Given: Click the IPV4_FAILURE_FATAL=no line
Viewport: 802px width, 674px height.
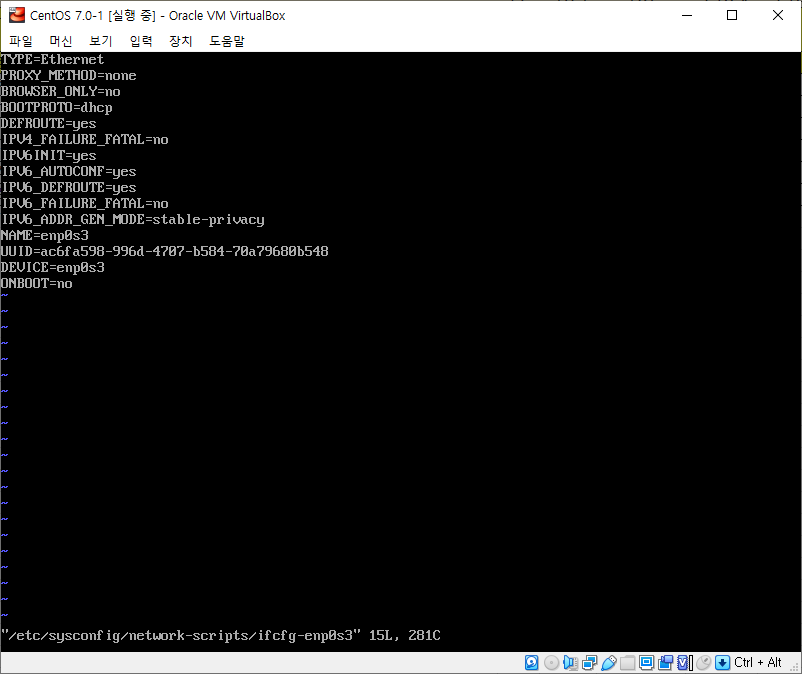Looking at the screenshot, I should click(x=84, y=139).
